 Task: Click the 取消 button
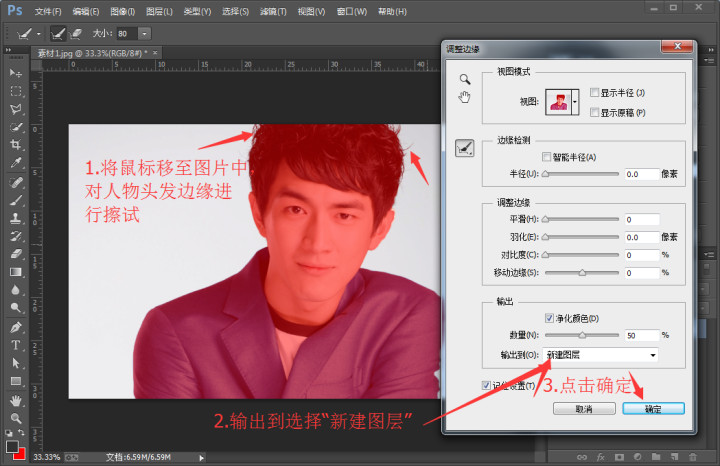tap(583, 409)
